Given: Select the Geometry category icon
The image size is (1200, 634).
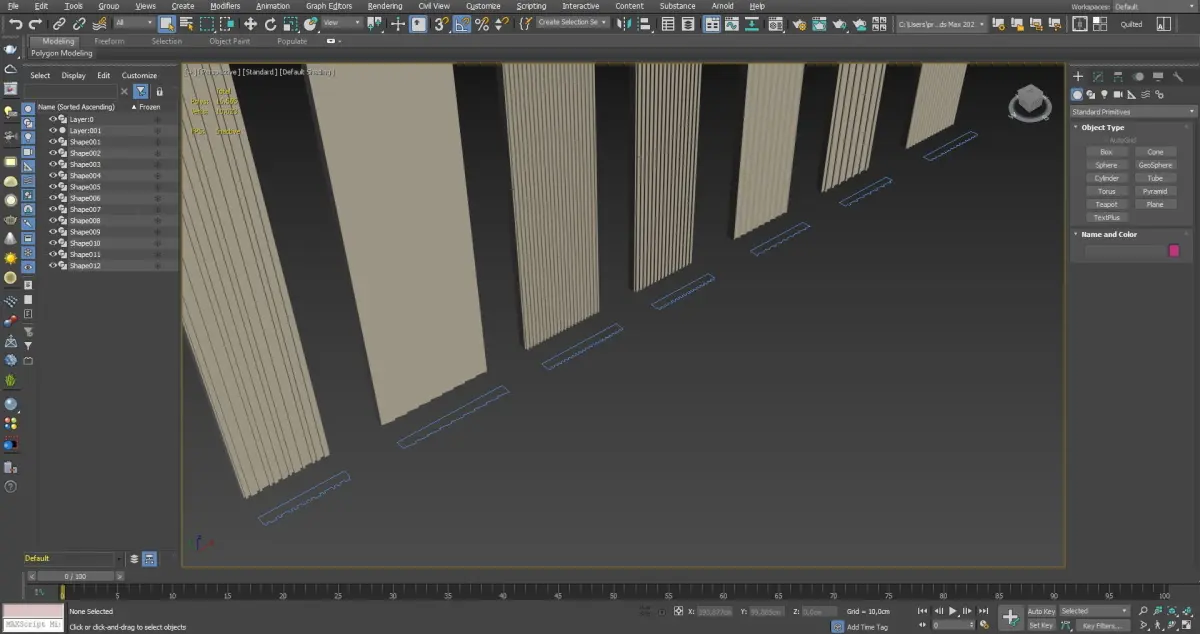Looking at the screenshot, I should tap(1077, 95).
